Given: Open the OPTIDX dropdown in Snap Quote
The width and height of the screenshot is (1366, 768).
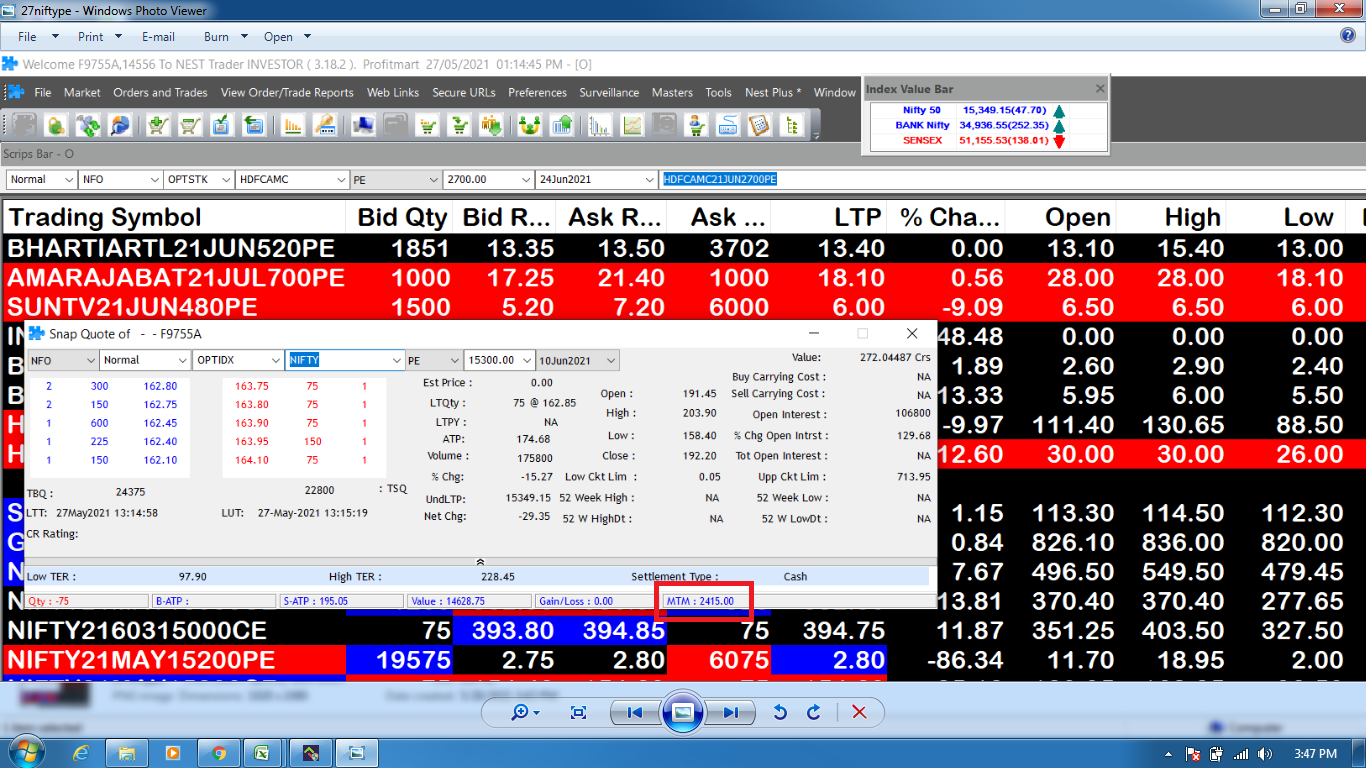Looking at the screenshot, I should [x=275, y=360].
